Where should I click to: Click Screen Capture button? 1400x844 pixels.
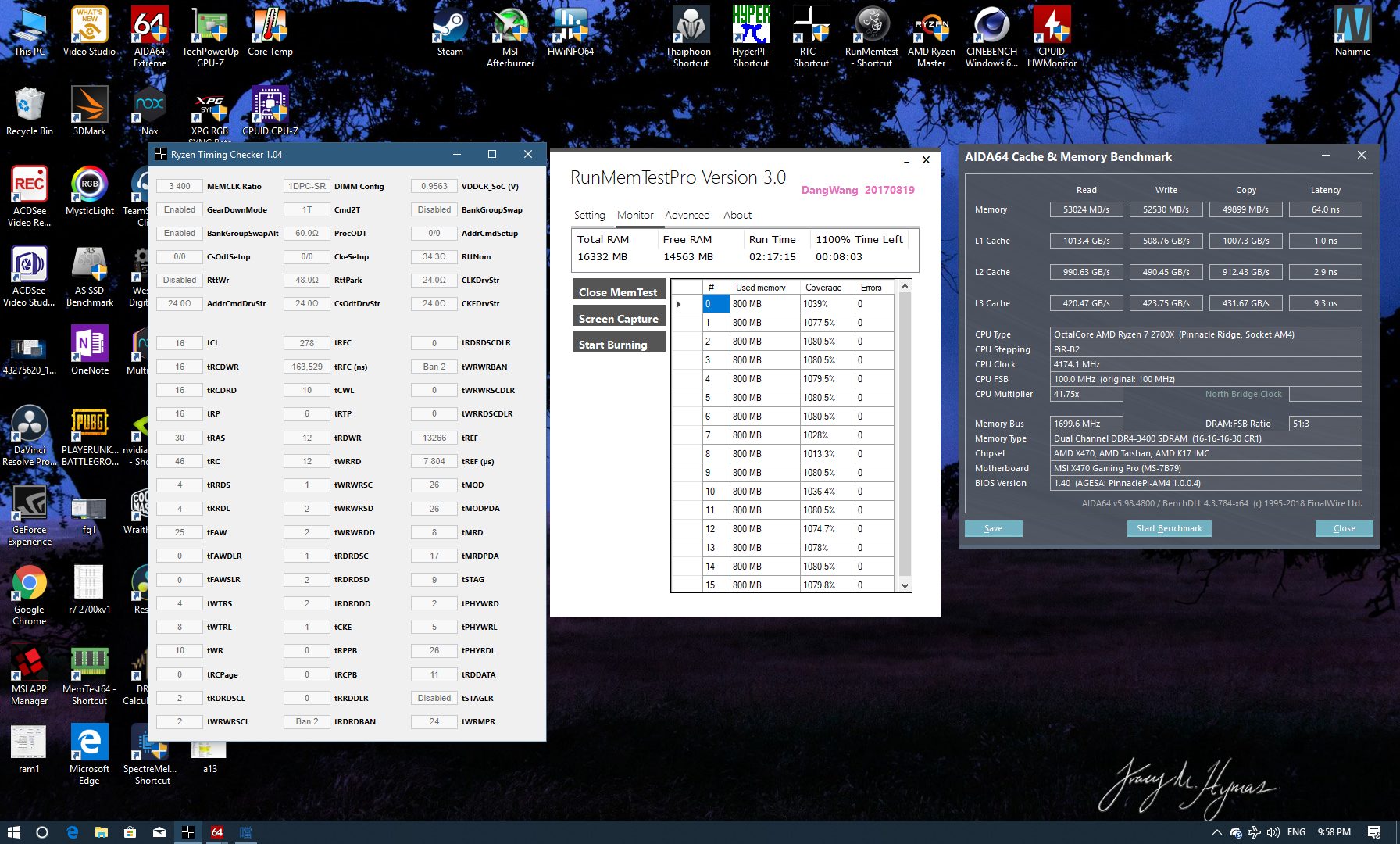pos(620,316)
